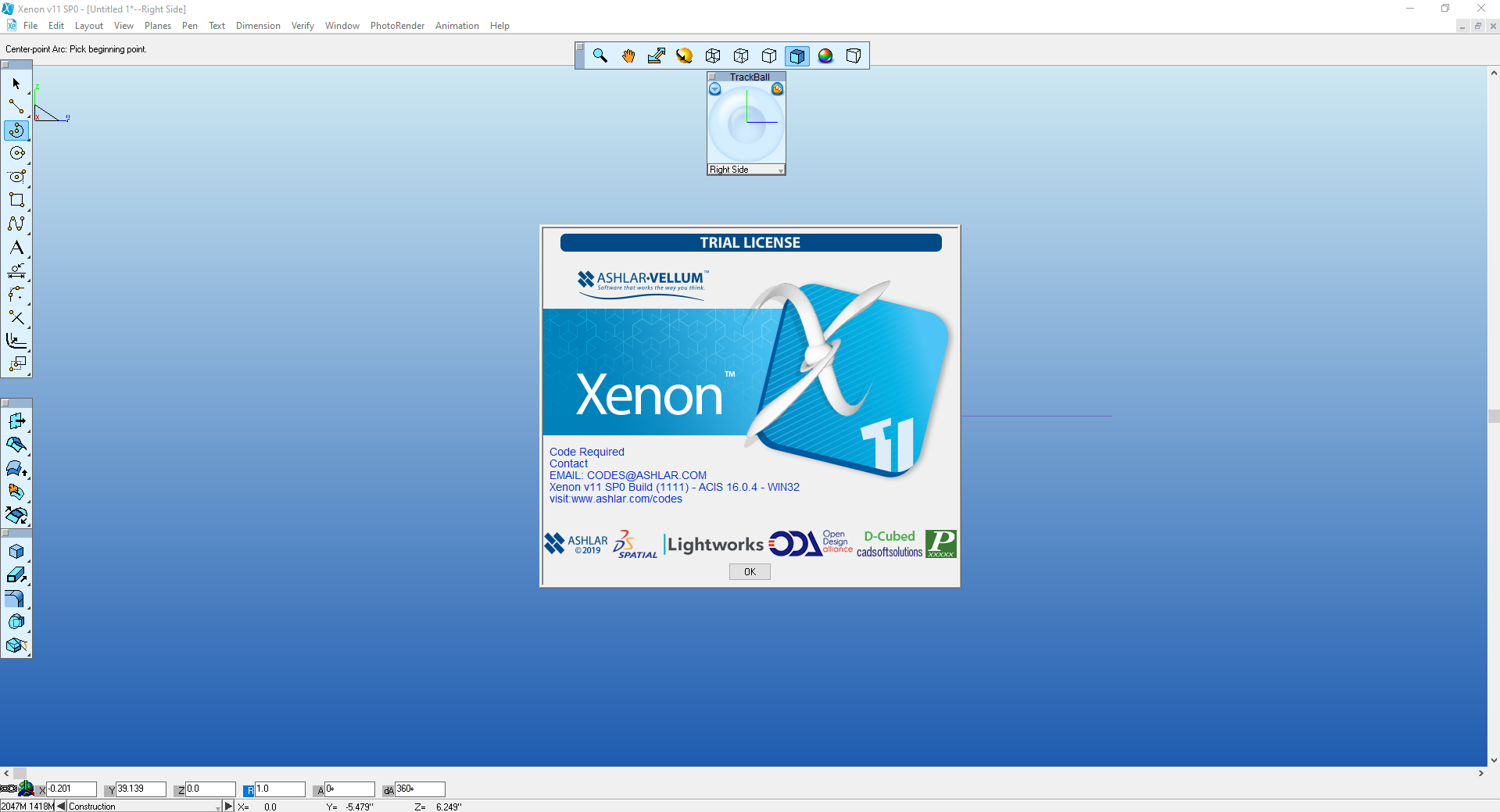Select the Trim tool

(x=16, y=318)
